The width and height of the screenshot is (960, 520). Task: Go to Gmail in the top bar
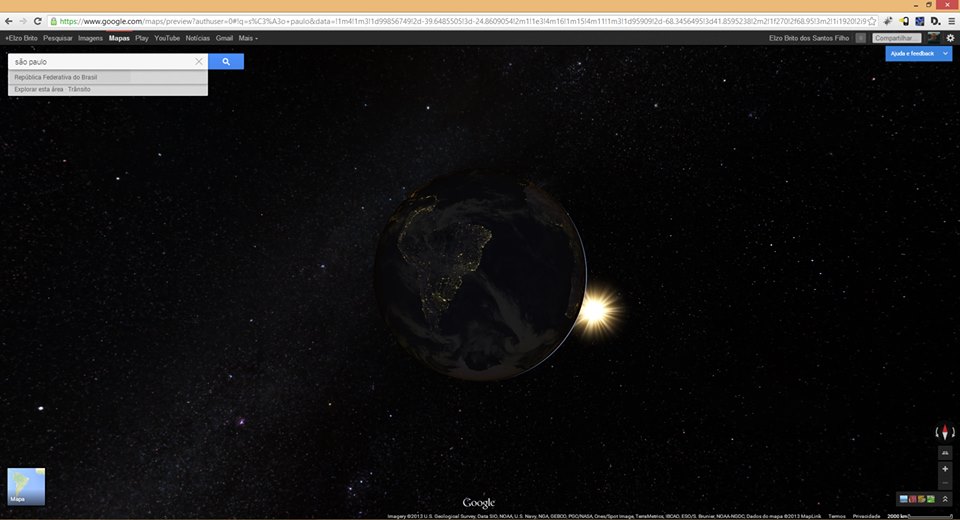[x=224, y=38]
